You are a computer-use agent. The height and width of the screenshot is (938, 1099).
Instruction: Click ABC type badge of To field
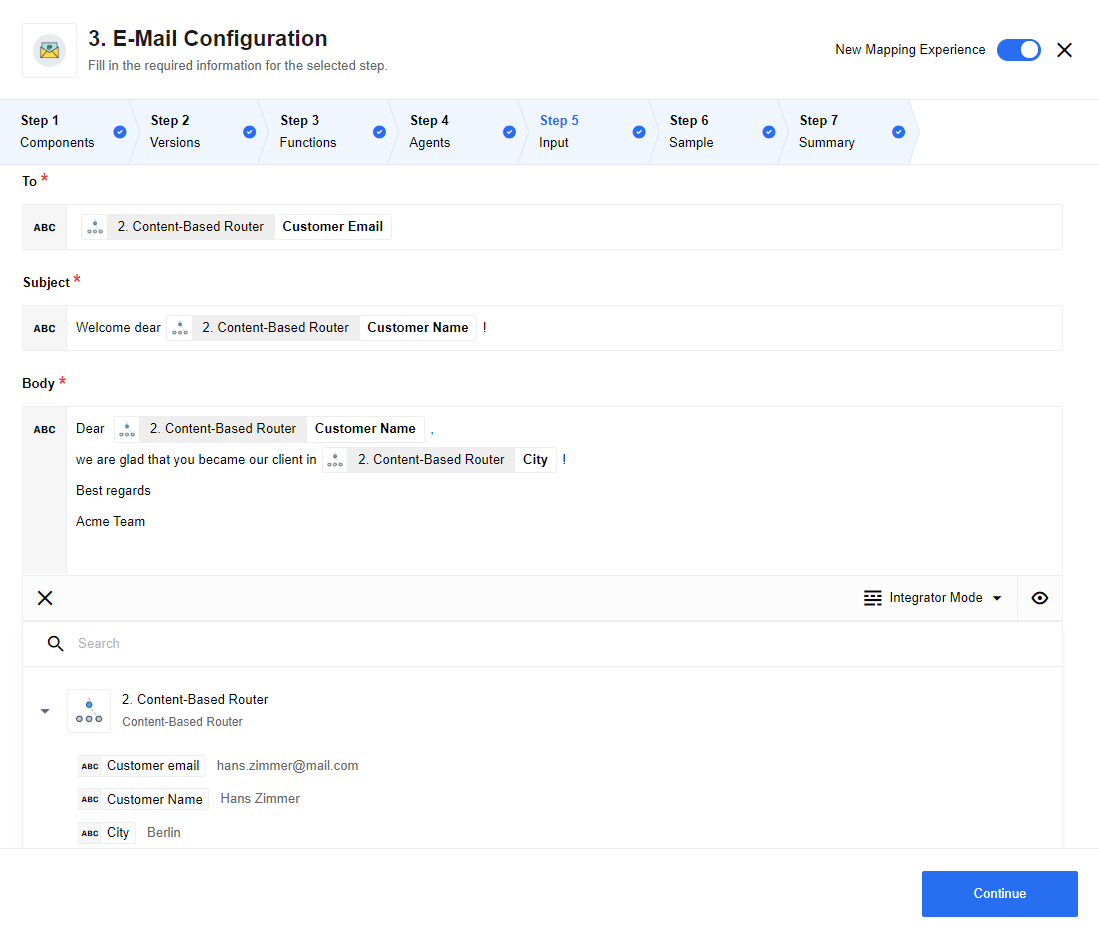[44, 227]
